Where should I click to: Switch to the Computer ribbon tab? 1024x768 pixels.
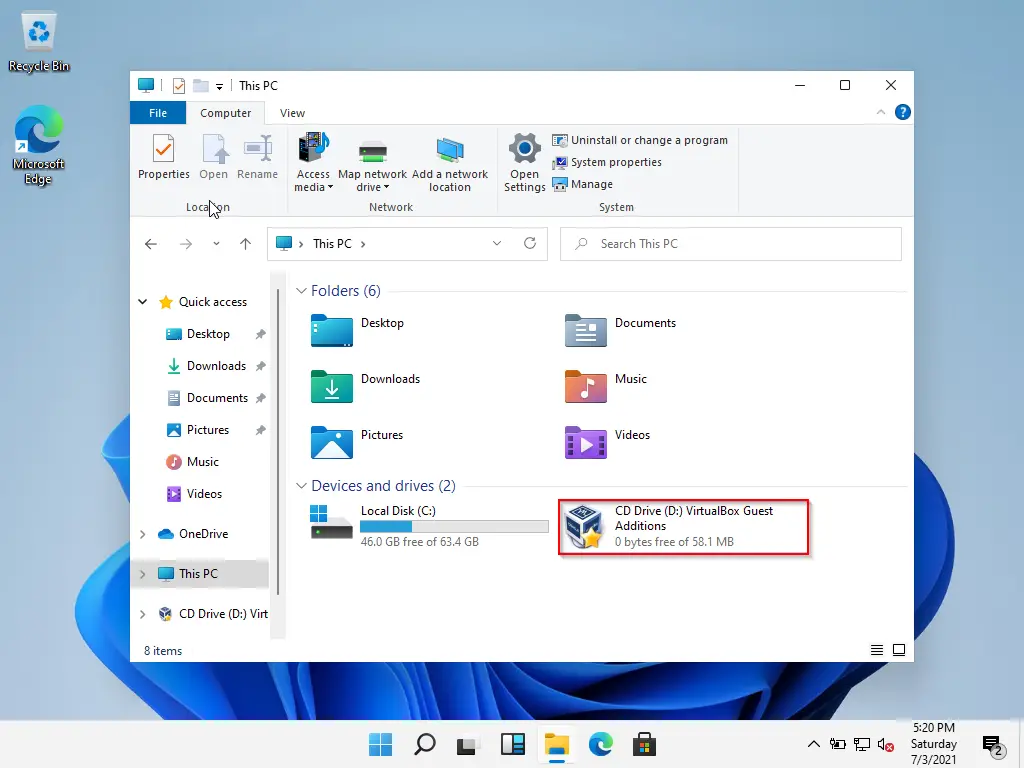point(225,113)
